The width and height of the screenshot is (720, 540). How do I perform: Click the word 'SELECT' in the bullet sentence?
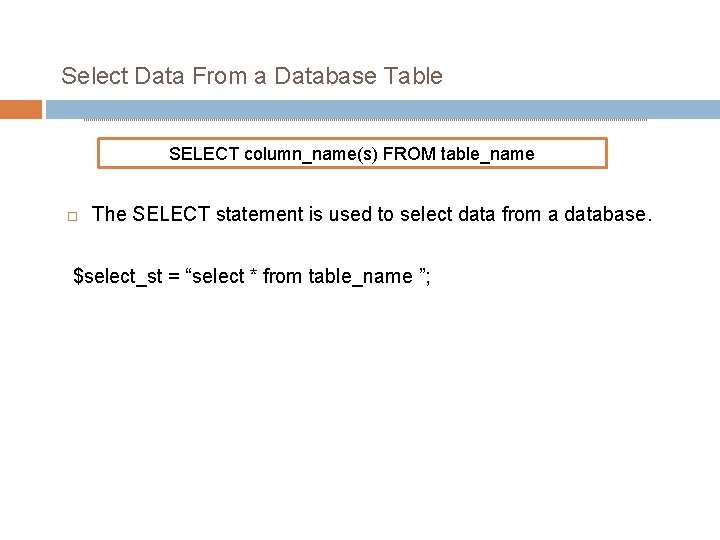point(167,214)
